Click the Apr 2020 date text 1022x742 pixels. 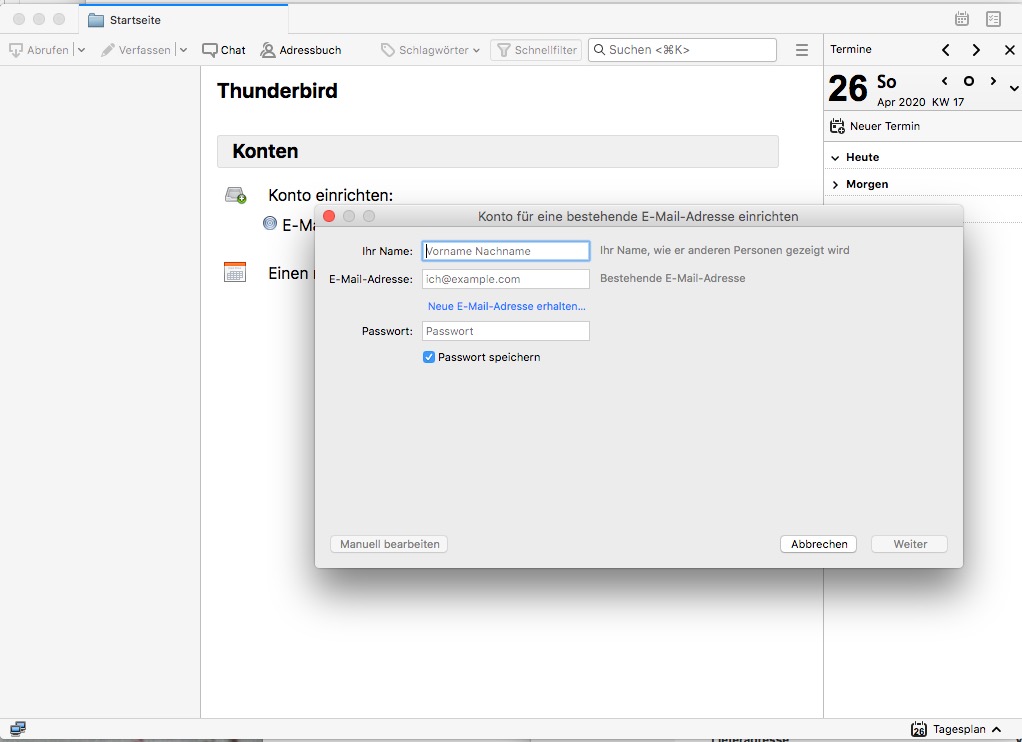[901, 102]
